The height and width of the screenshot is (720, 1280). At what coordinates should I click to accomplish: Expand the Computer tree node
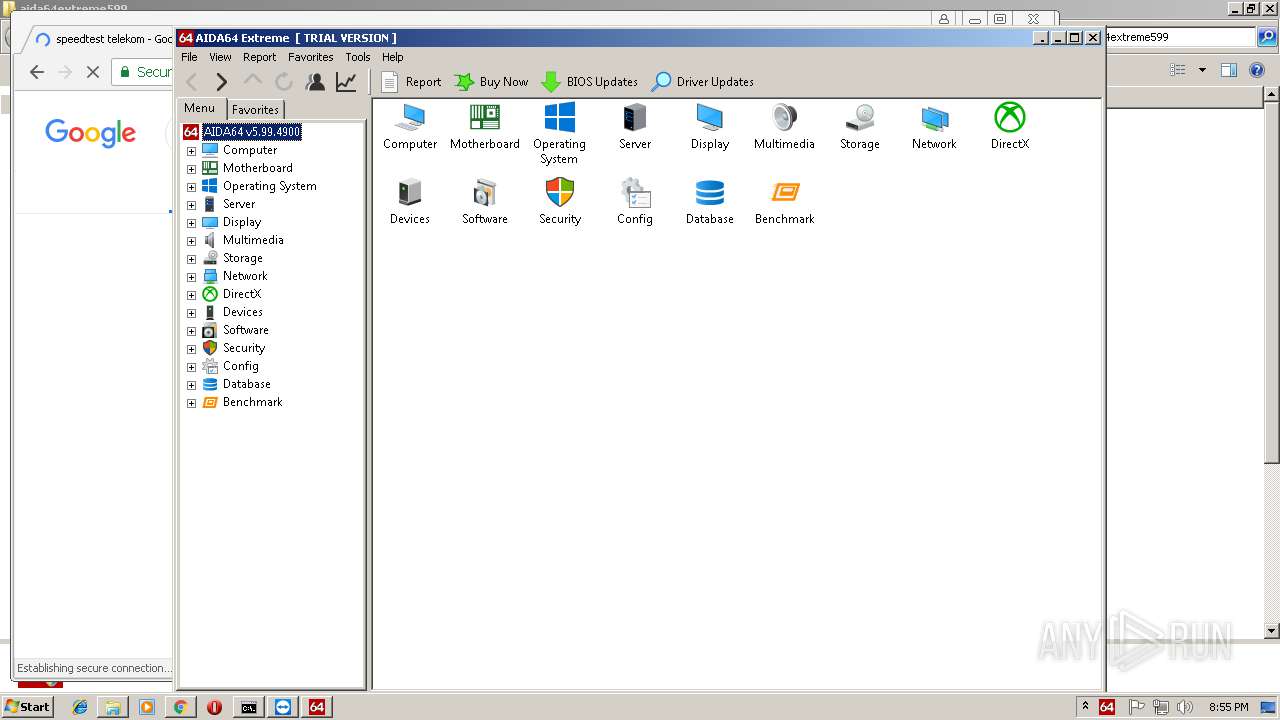(192, 151)
